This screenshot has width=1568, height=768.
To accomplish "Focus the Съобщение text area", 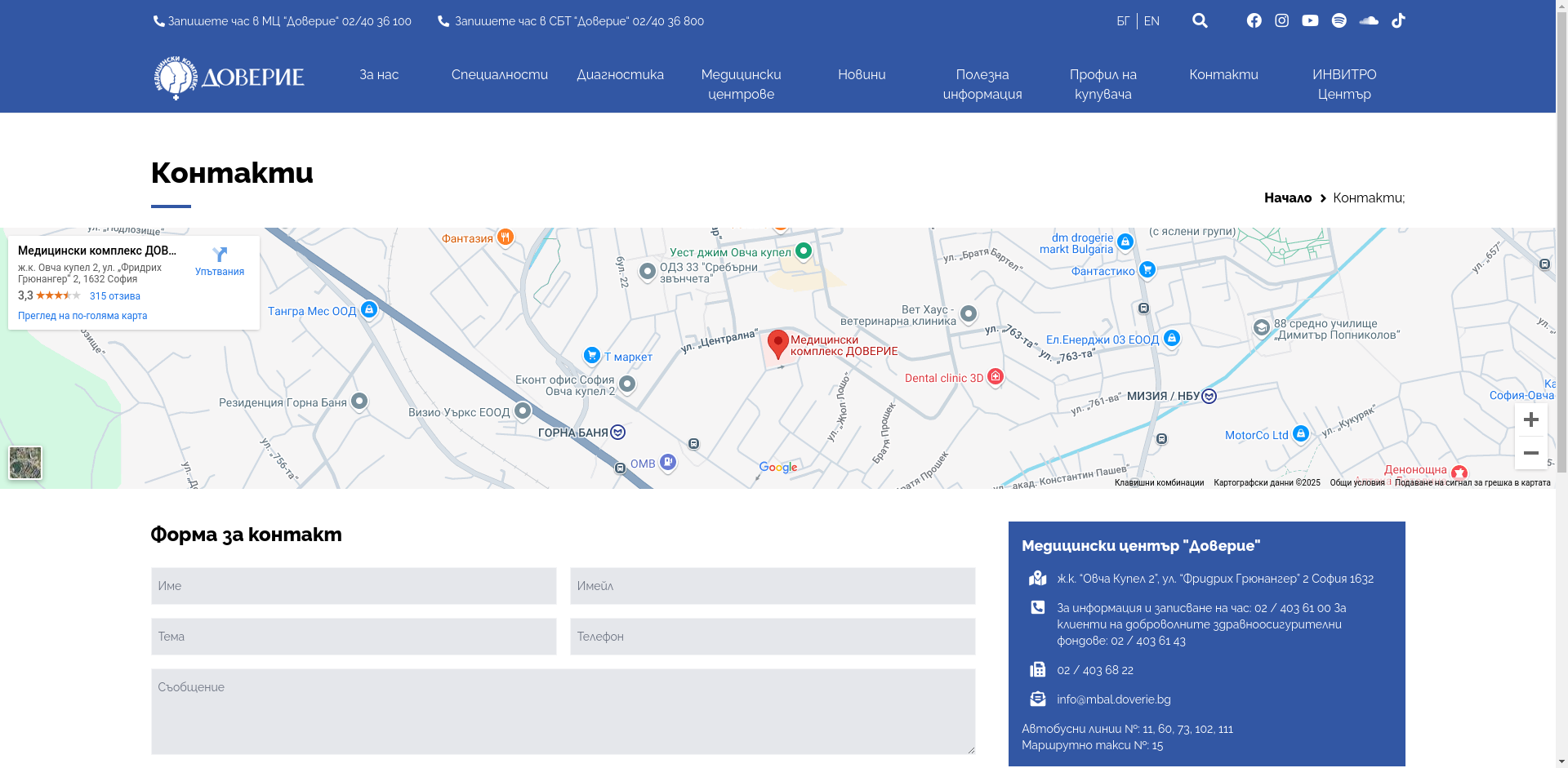I will click(x=563, y=711).
